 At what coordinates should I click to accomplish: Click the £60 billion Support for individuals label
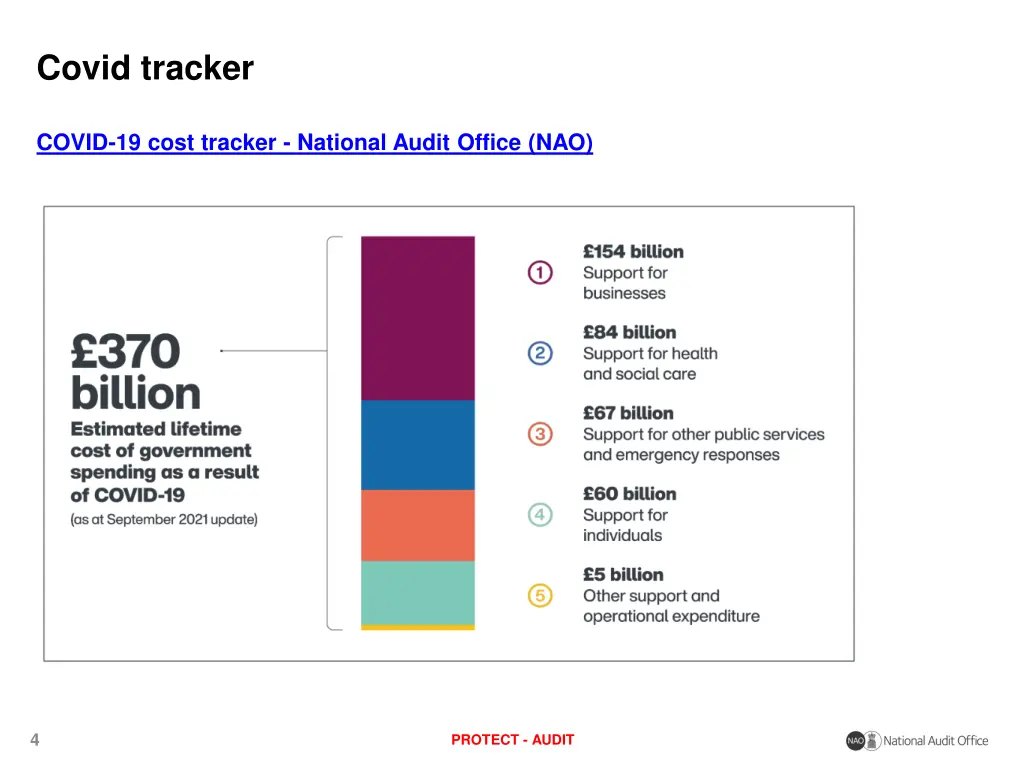click(x=629, y=515)
